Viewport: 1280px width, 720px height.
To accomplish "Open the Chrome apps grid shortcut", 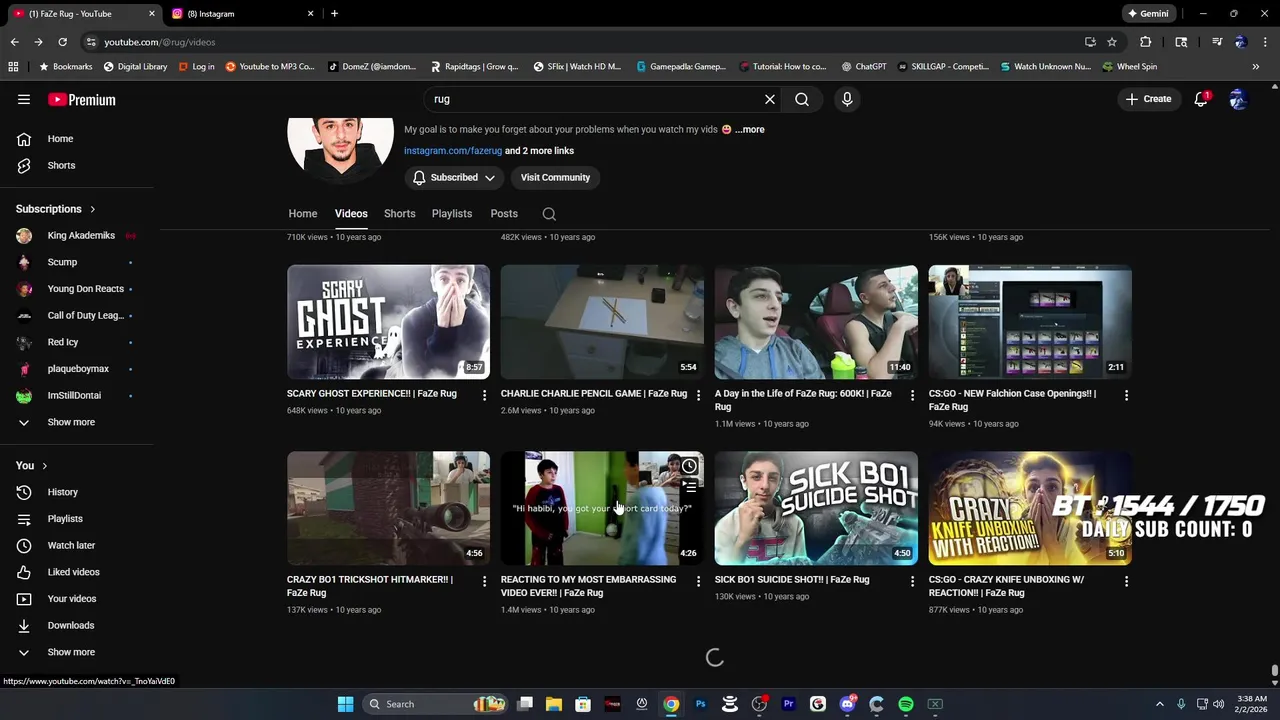I will (x=13, y=67).
